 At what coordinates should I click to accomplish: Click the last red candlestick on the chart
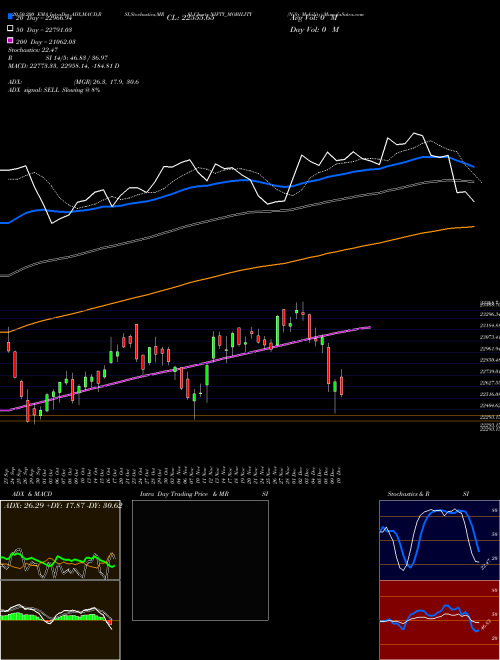[341, 386]
